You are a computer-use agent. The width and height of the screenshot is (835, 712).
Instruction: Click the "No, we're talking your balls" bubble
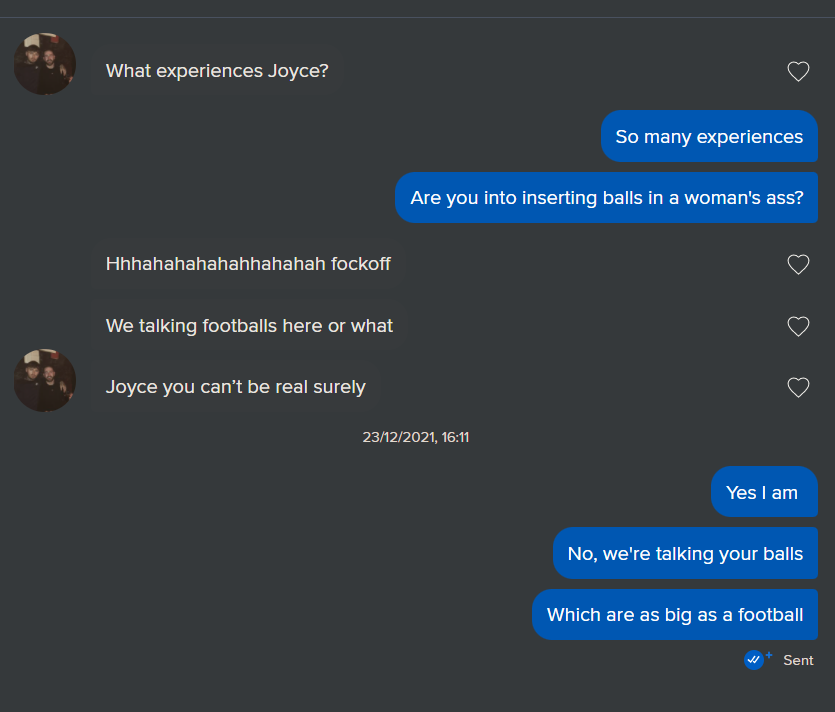click(685, 554)
